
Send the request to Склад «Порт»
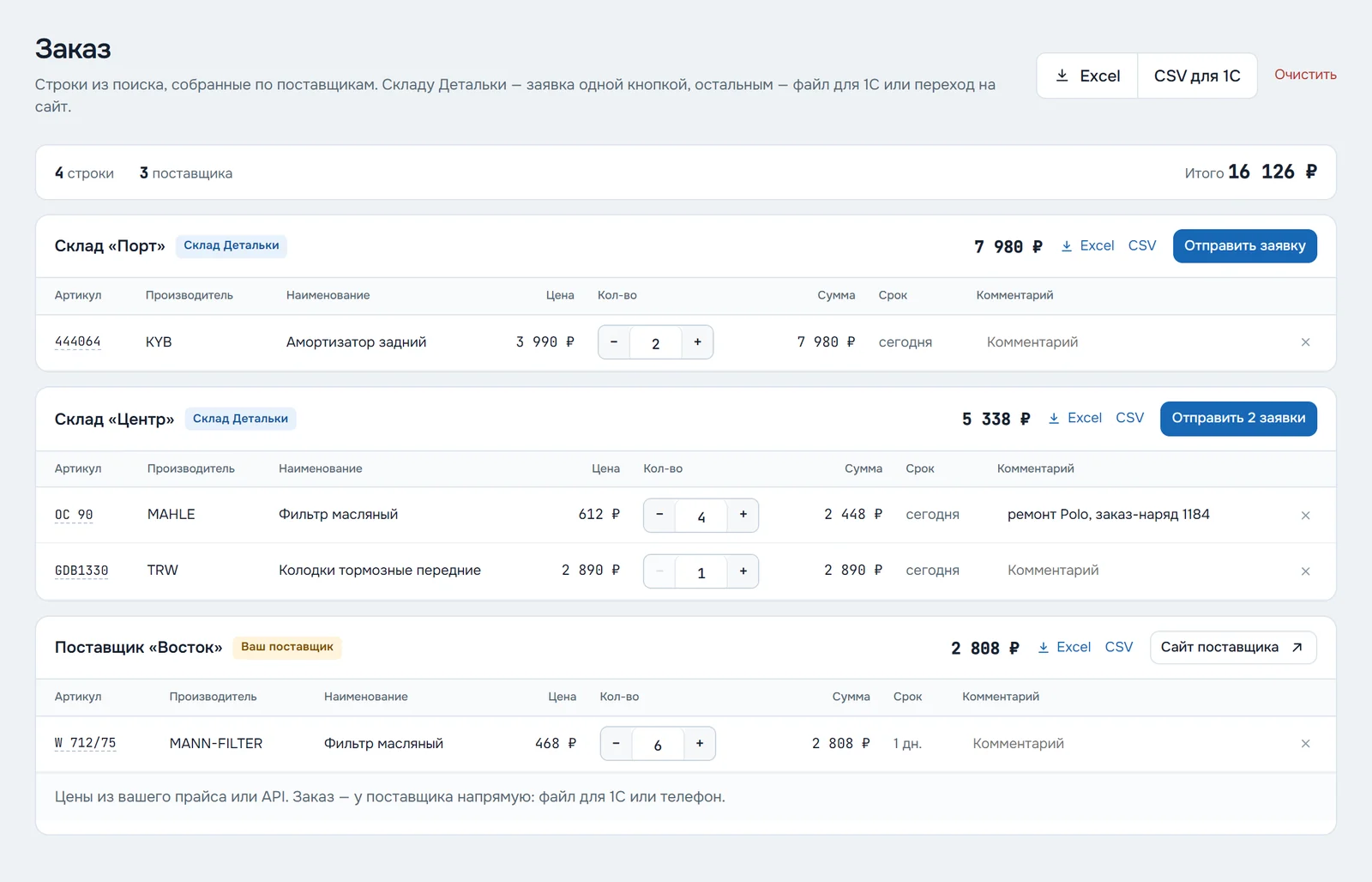coord(1244,246)
